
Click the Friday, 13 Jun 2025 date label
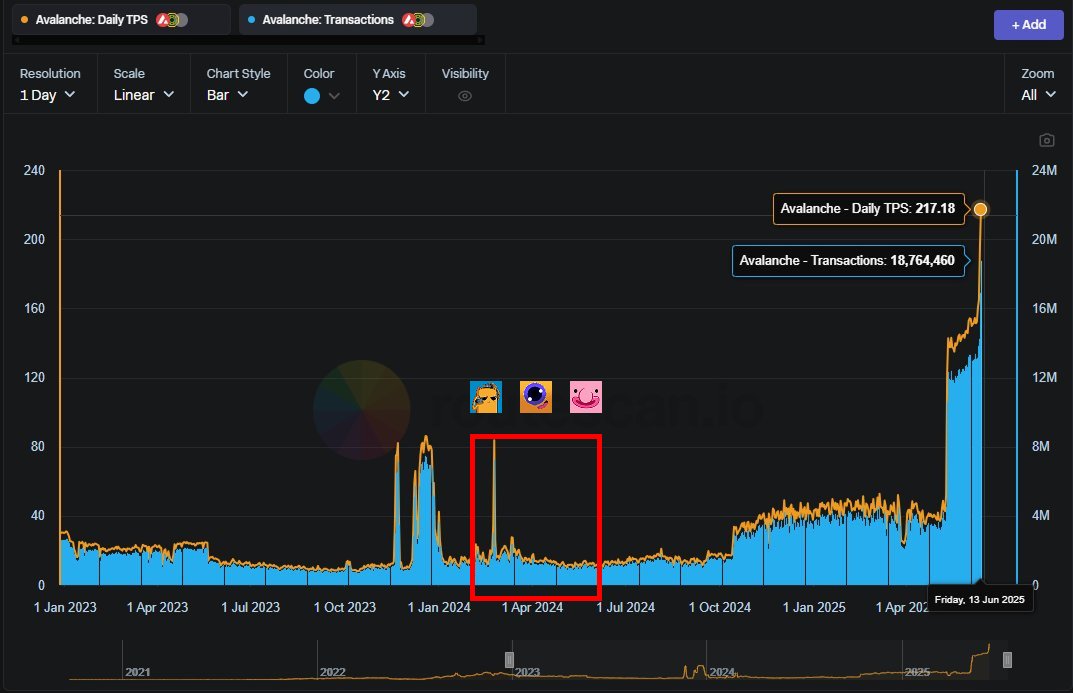coord(979,599)
